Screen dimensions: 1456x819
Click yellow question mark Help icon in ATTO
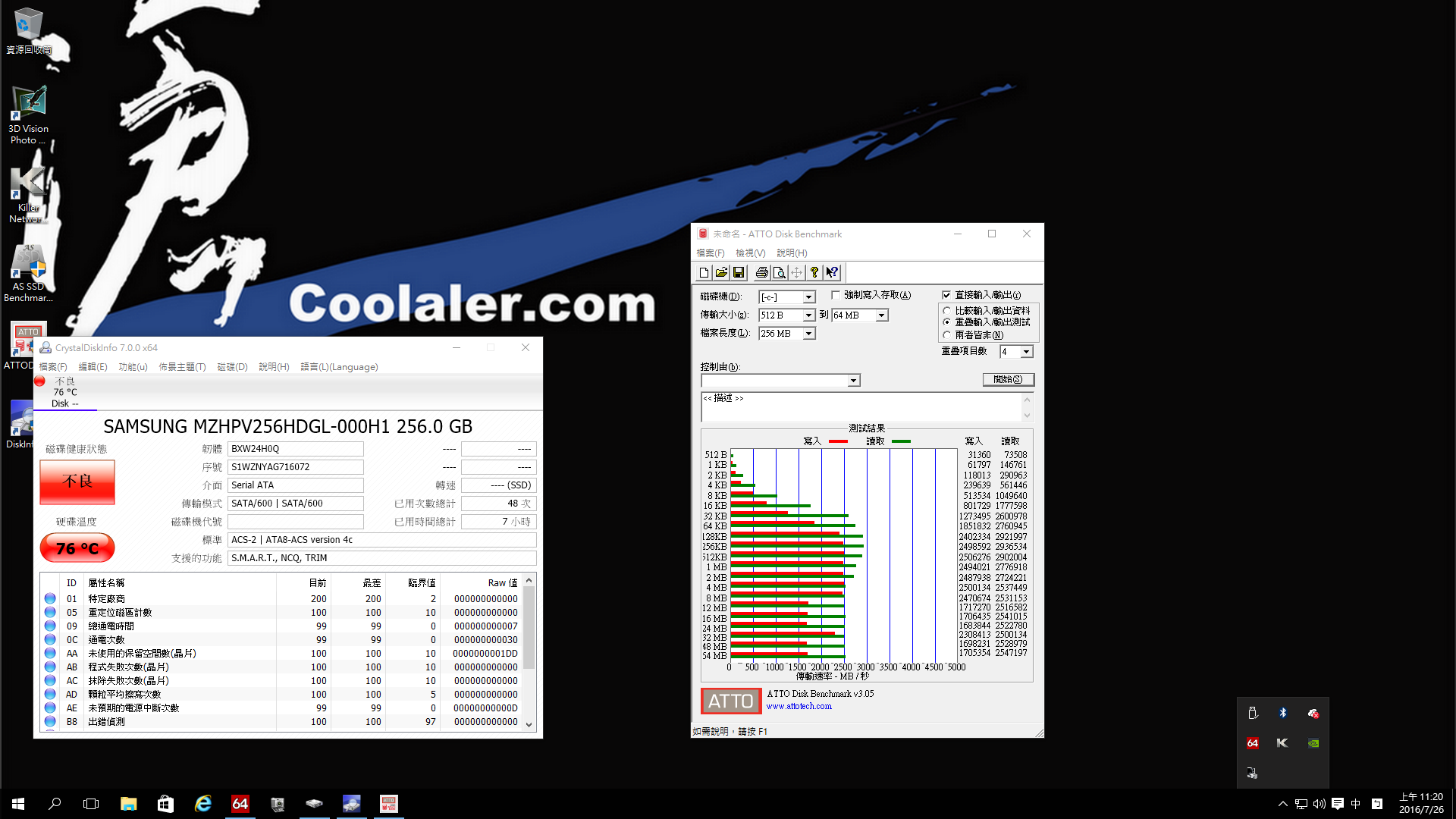(814, 272)
